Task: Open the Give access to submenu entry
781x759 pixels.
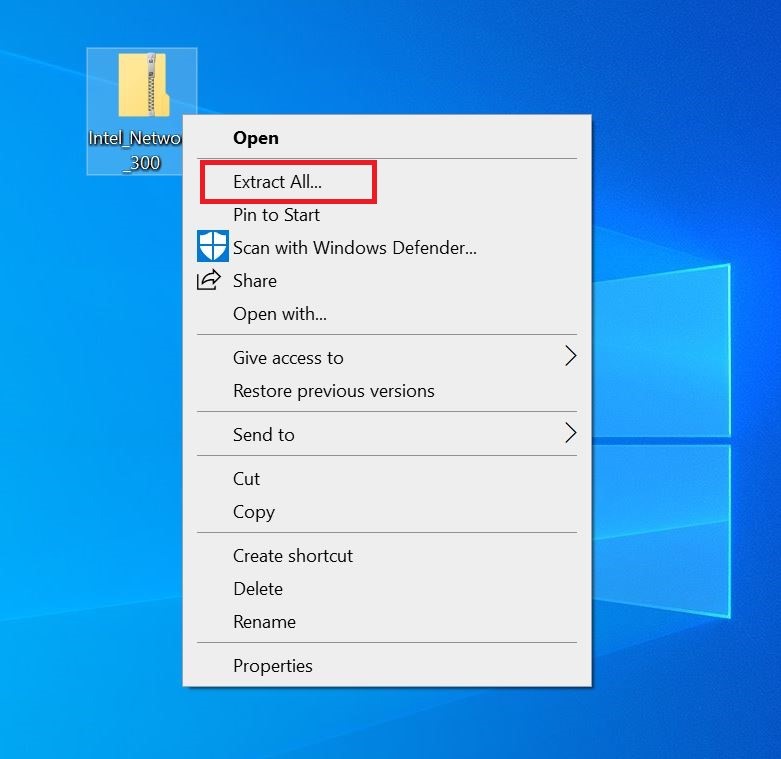Action: pos(288,358)
